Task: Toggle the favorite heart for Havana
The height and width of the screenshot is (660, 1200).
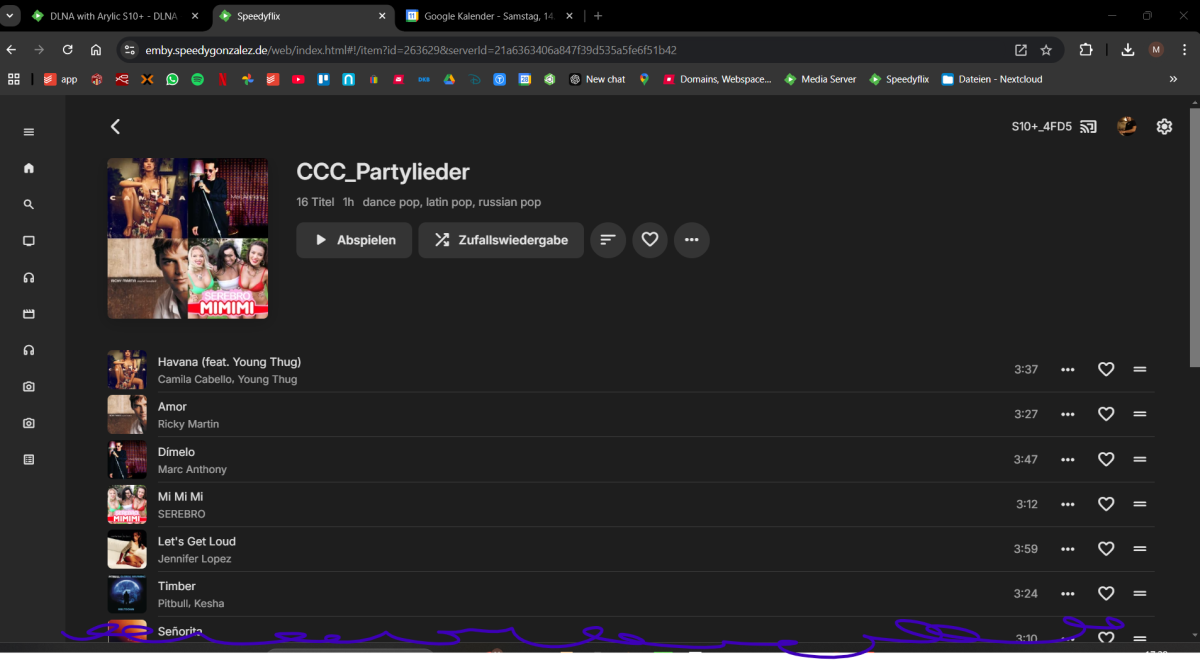Action: coord(1106,369)
